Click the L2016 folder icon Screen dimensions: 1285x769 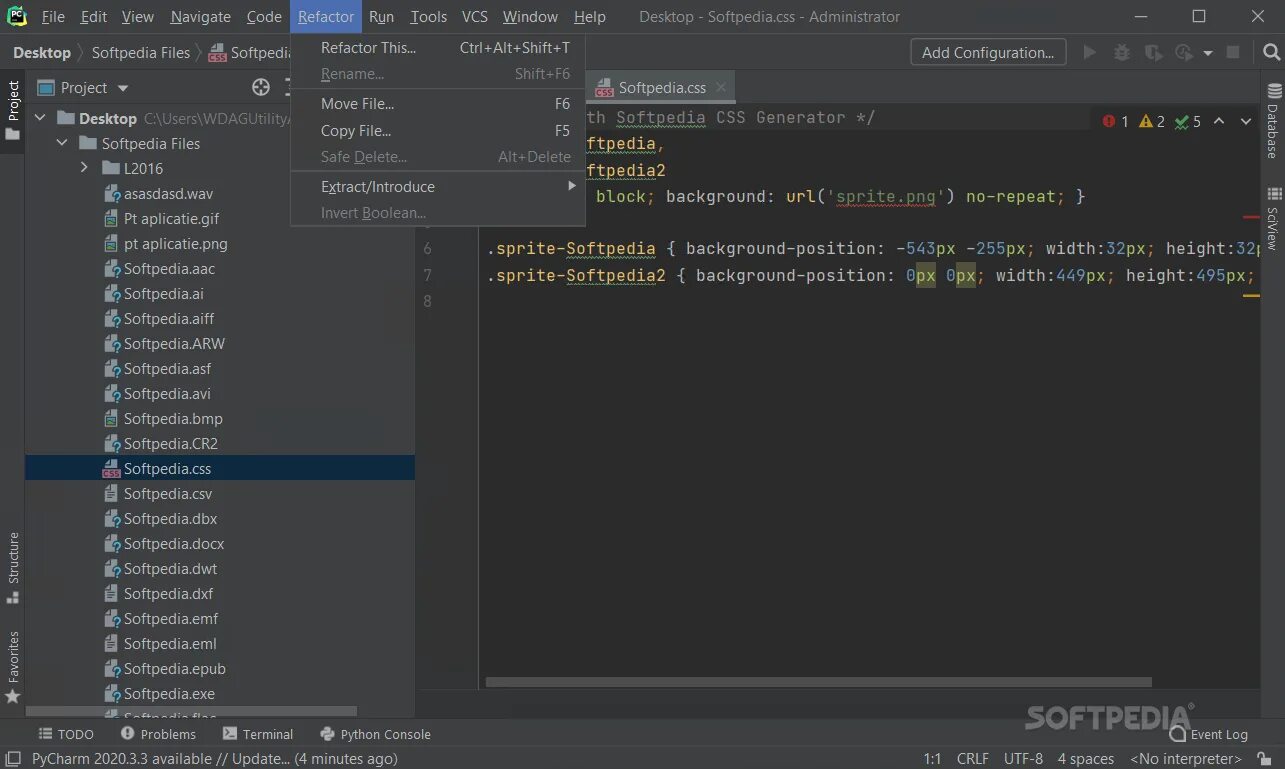pos(110,168)
